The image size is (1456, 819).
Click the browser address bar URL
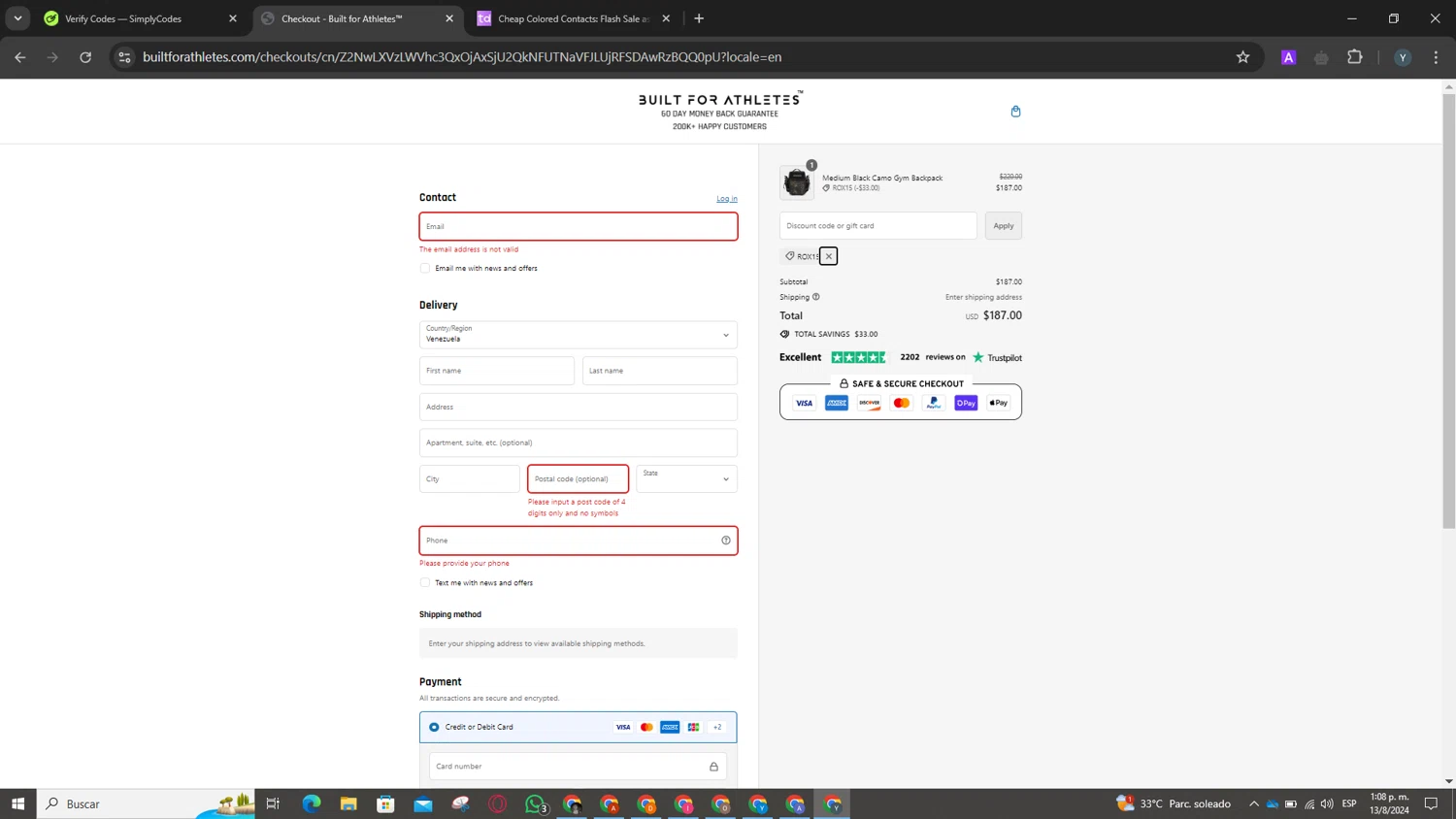click(462, 57)
